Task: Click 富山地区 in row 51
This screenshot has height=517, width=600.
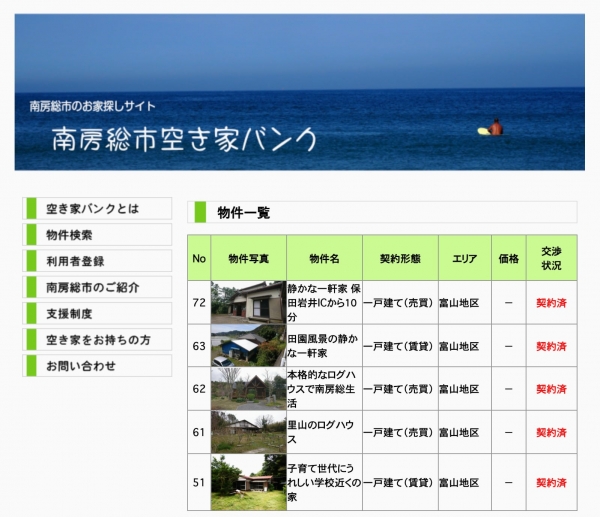Action: point(459,482)
